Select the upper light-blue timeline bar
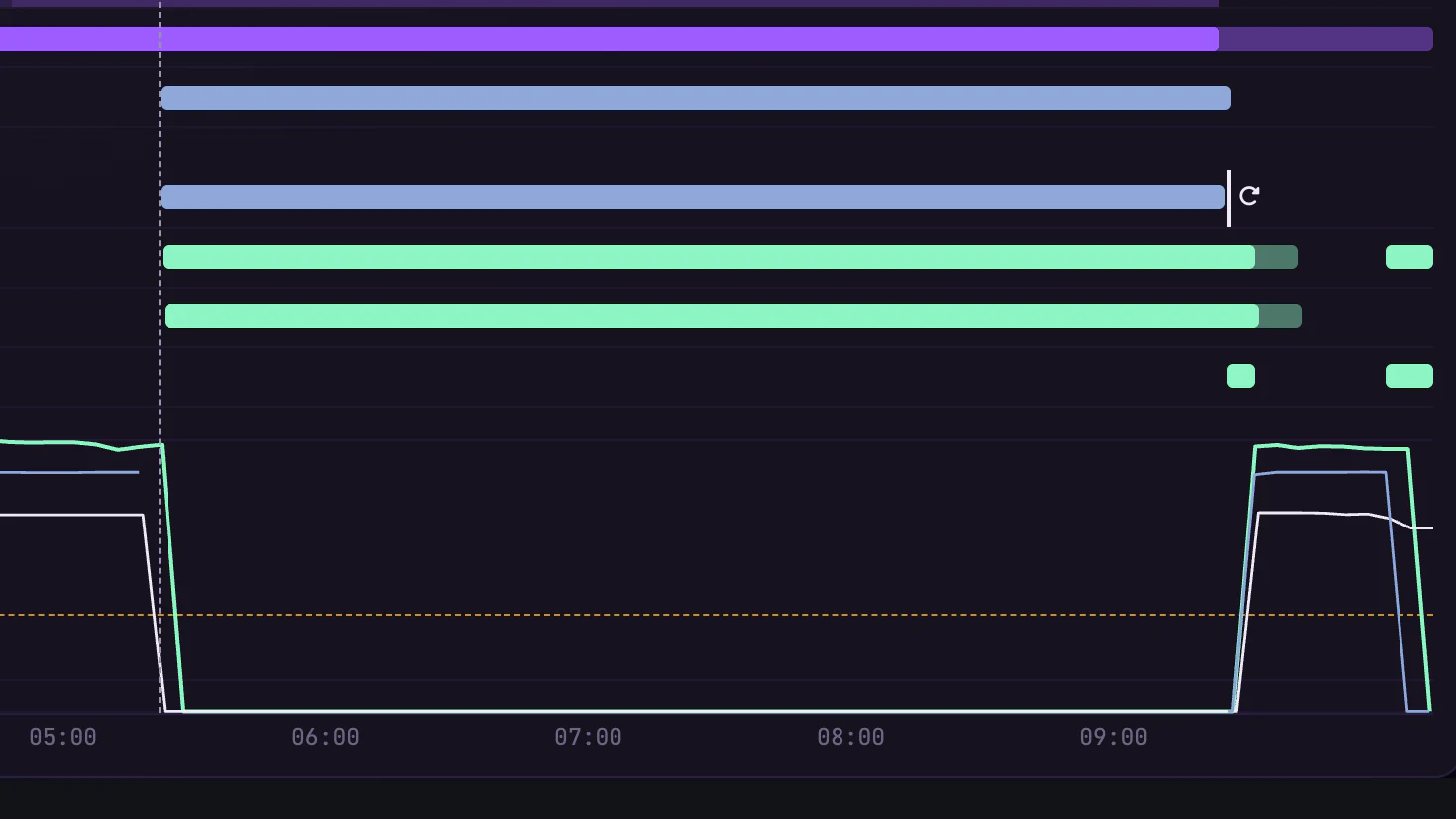 point(695,98)
